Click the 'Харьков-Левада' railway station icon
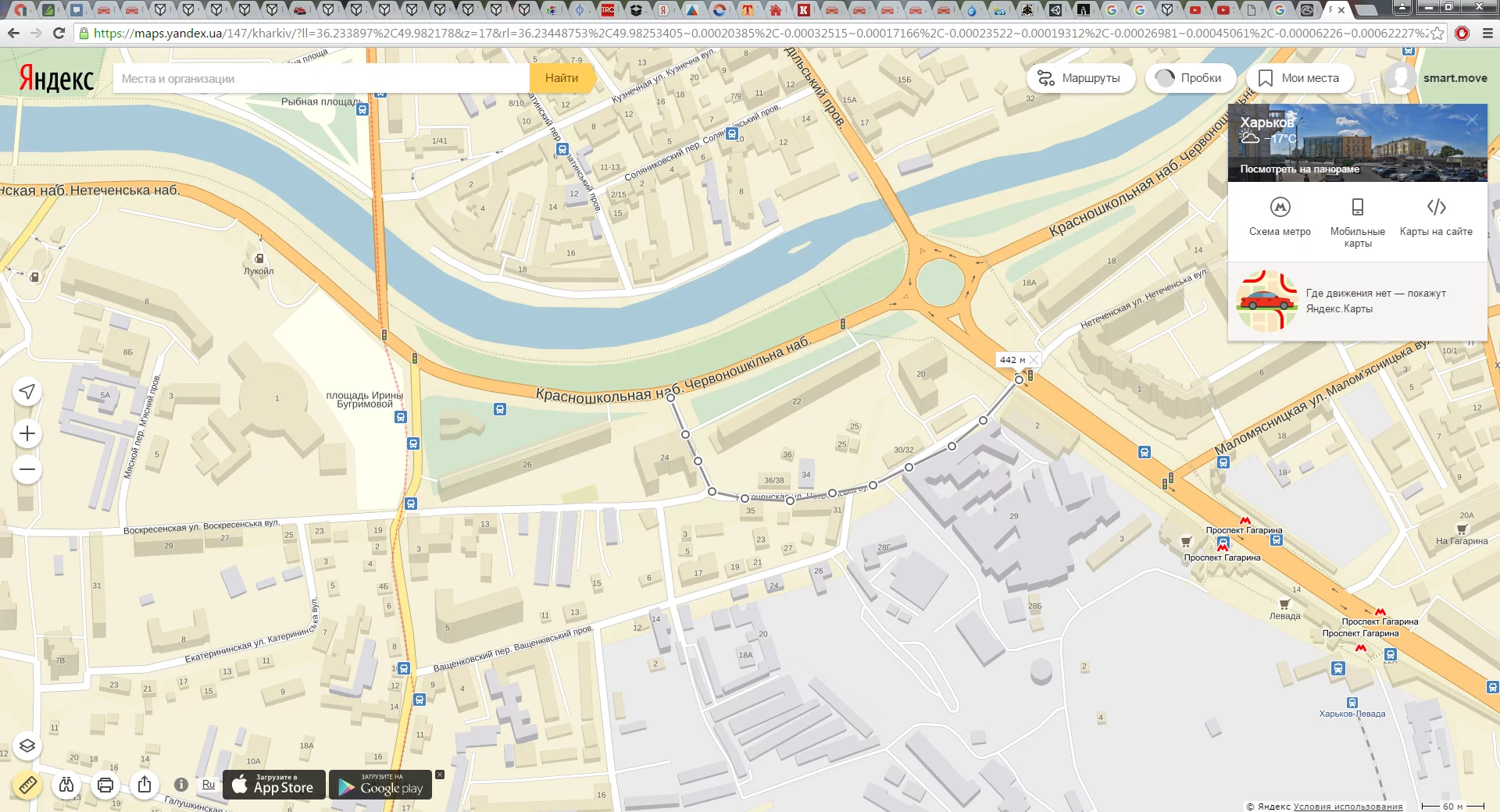This screenshot has width=1500, height=812. coord(1352,703)
